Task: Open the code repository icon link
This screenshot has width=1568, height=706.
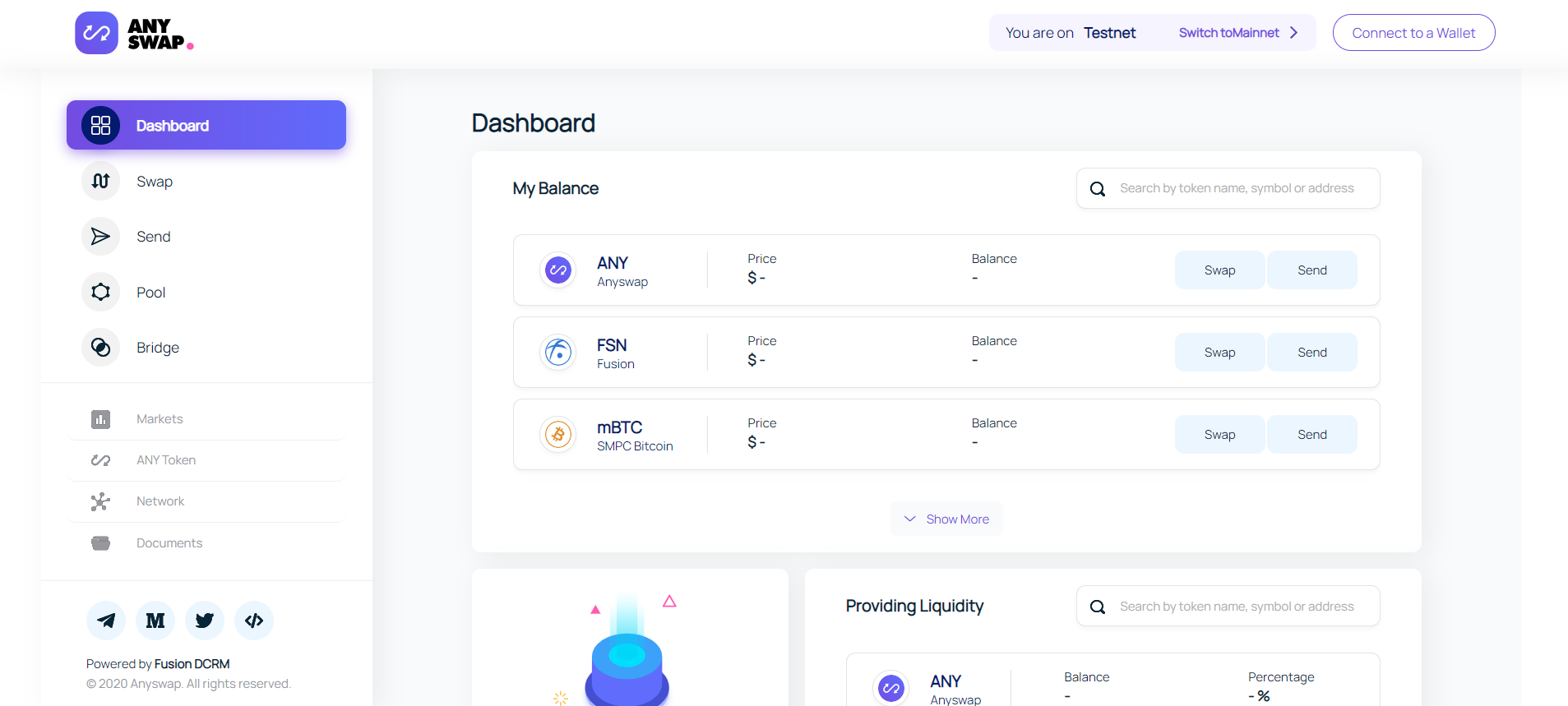Action: [254, 621]
